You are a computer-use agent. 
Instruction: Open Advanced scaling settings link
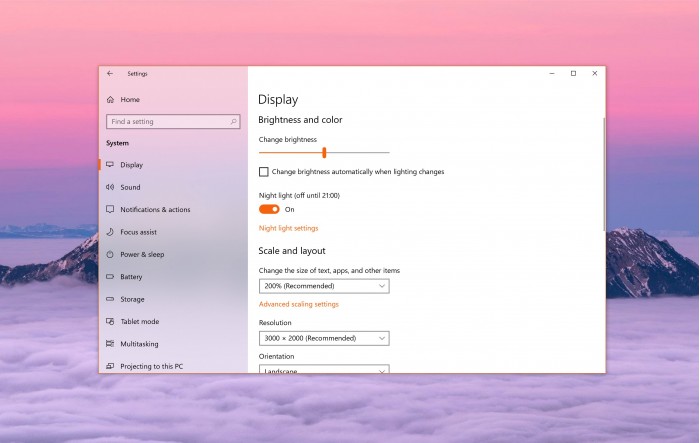[298, 304]
